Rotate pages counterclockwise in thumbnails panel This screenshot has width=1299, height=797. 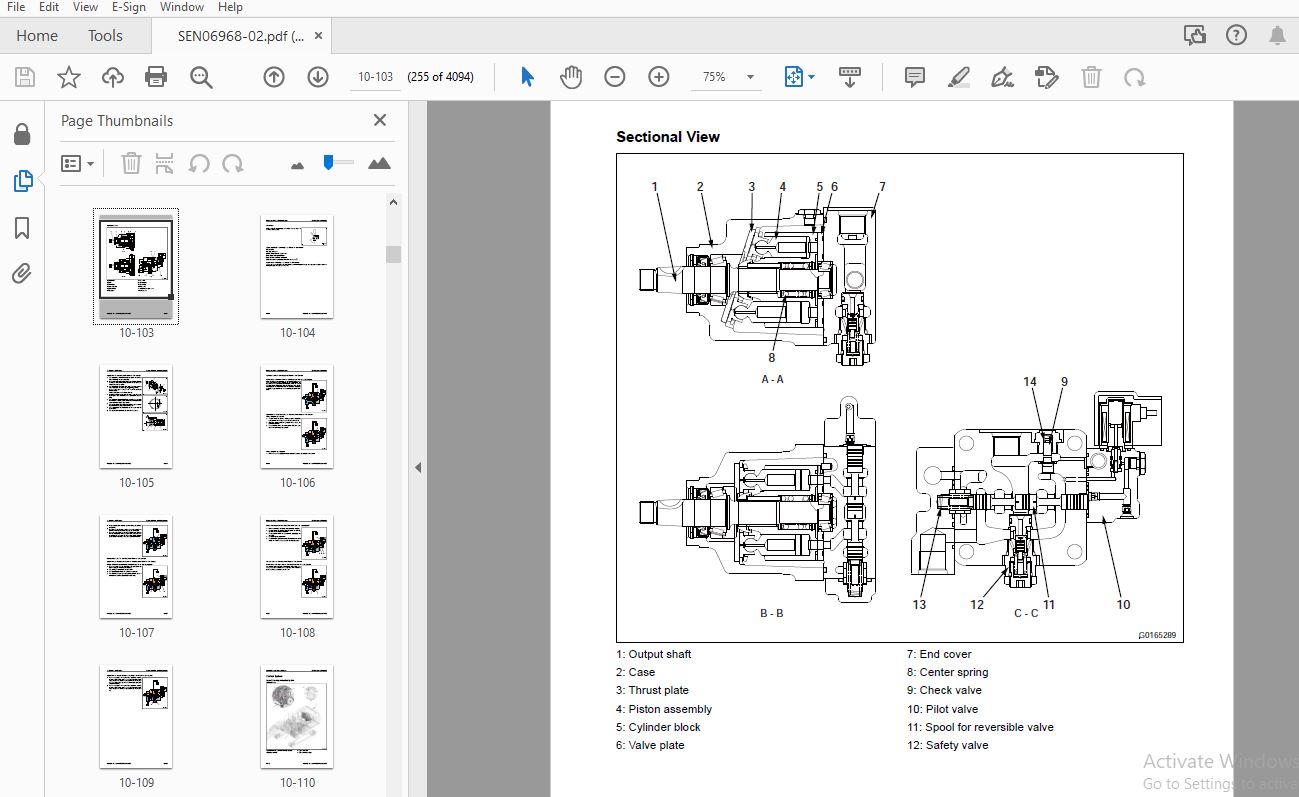pos(199,163)
